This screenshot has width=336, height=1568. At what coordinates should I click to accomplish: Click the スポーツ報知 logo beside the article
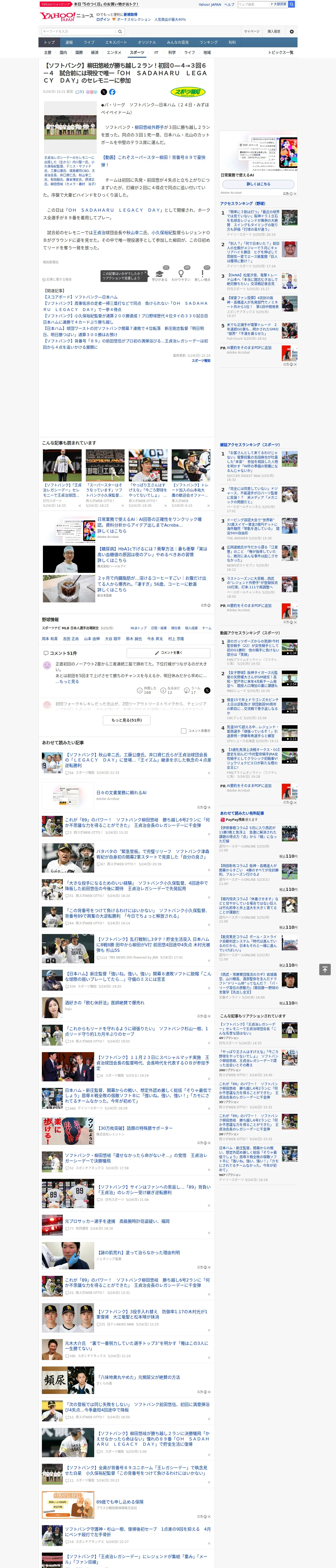188,92
